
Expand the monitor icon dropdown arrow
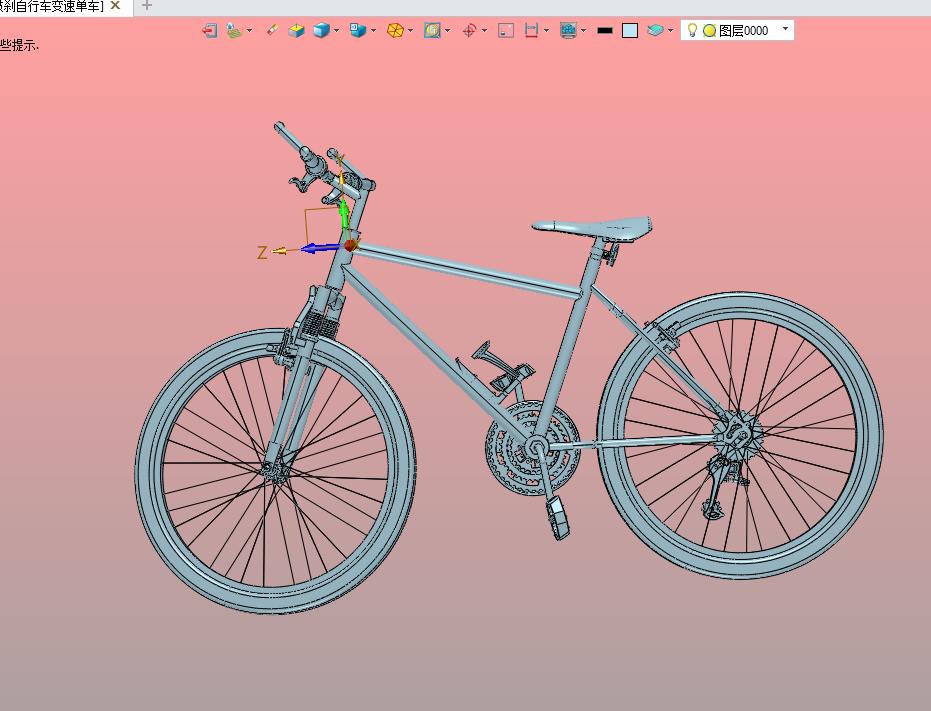click(x=584, y=30)
